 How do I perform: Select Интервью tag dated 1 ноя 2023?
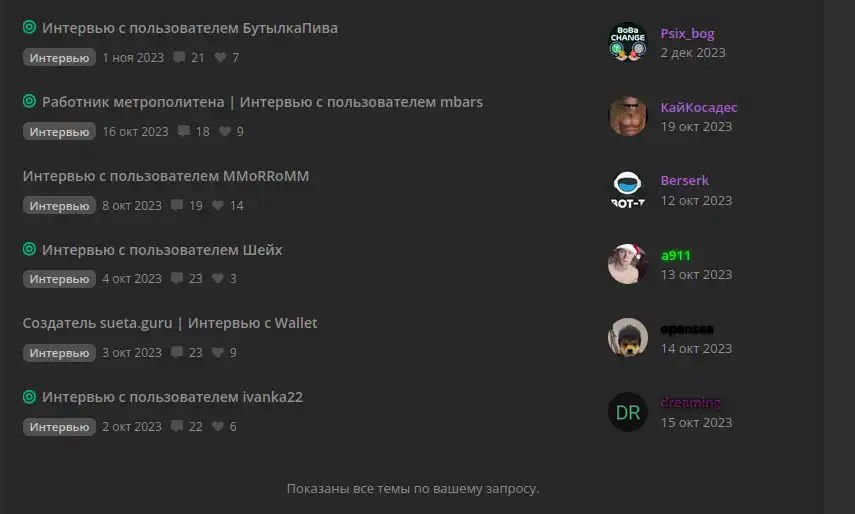coord(59,57)
